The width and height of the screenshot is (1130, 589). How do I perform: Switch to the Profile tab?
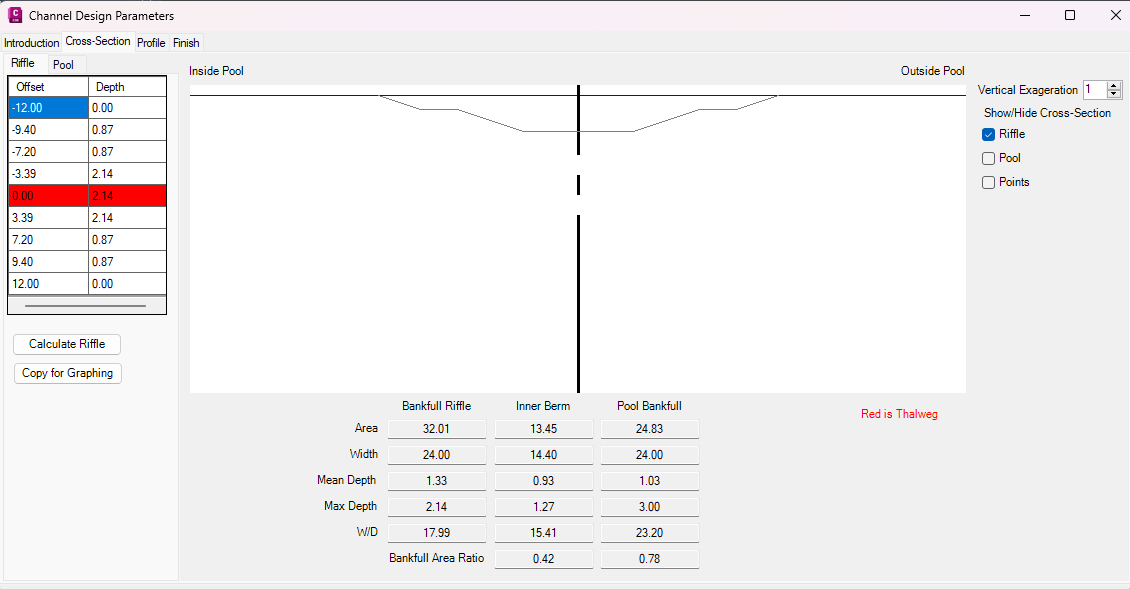coord(151,43)
